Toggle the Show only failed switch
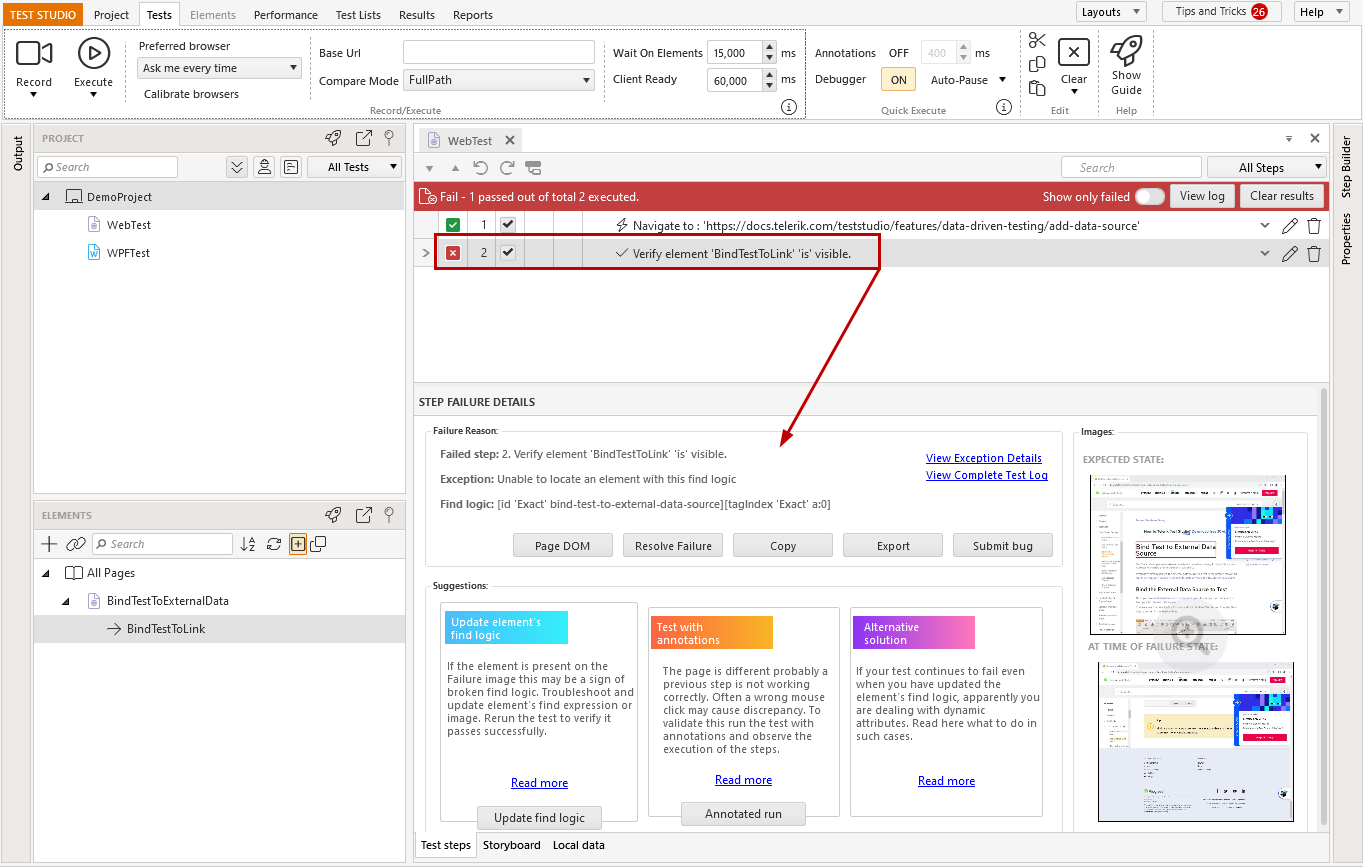This screenshot has height=867, width=1363. 1150,197
